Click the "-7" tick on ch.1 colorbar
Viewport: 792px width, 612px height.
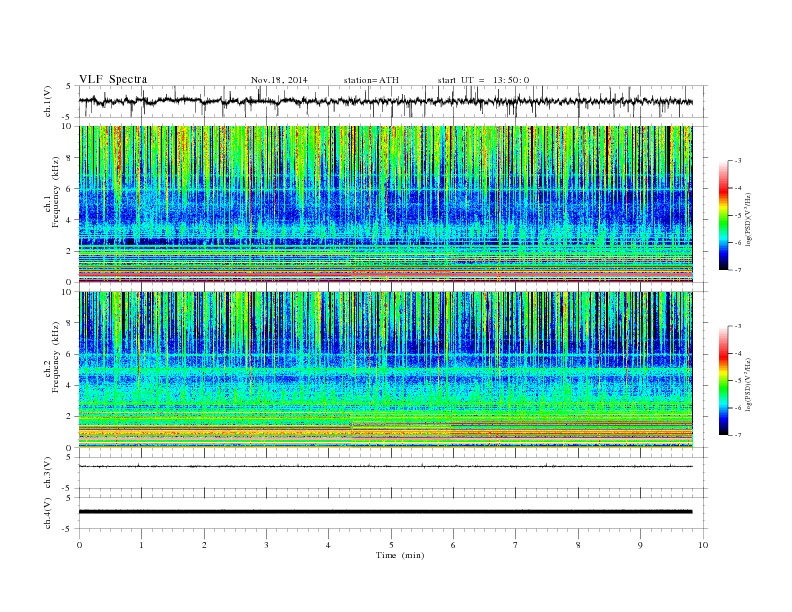(737, 270)
